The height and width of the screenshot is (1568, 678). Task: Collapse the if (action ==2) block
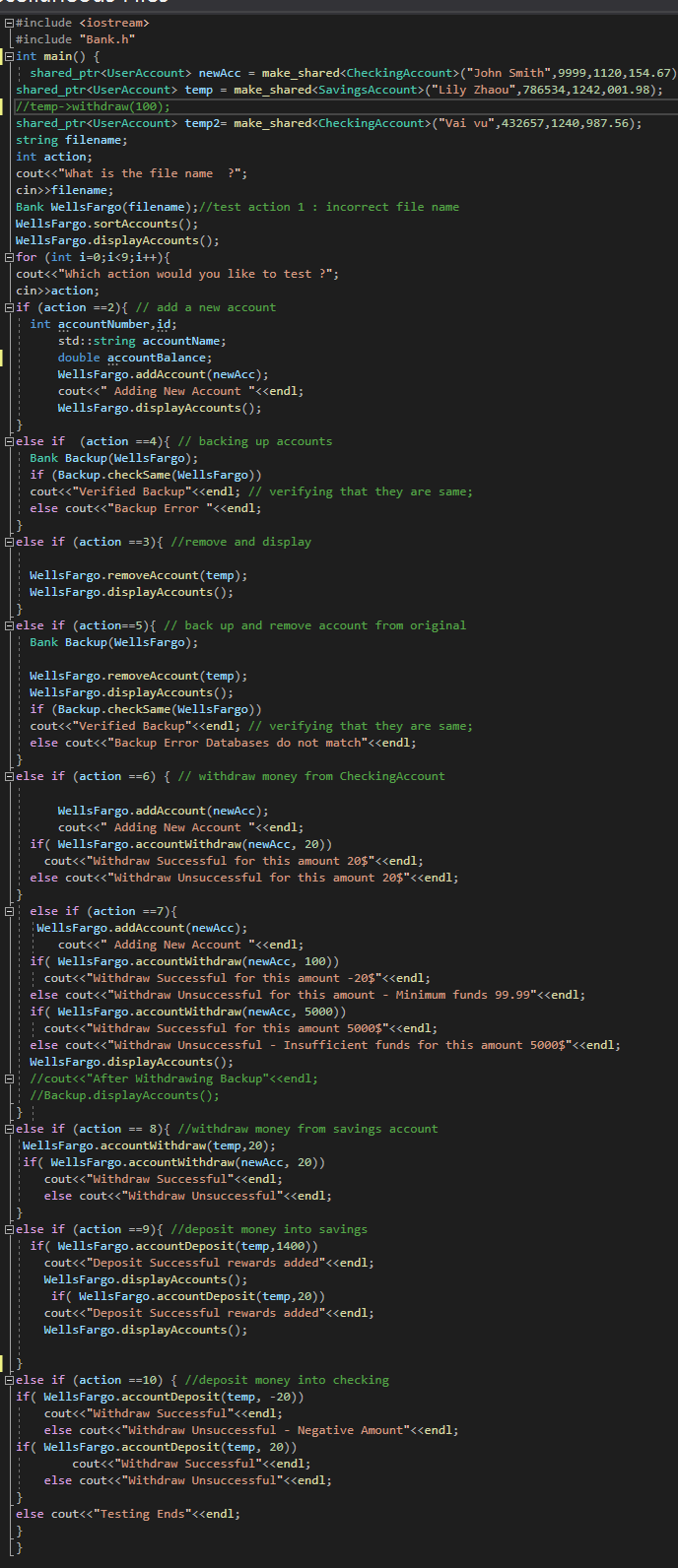pos(8,307)
